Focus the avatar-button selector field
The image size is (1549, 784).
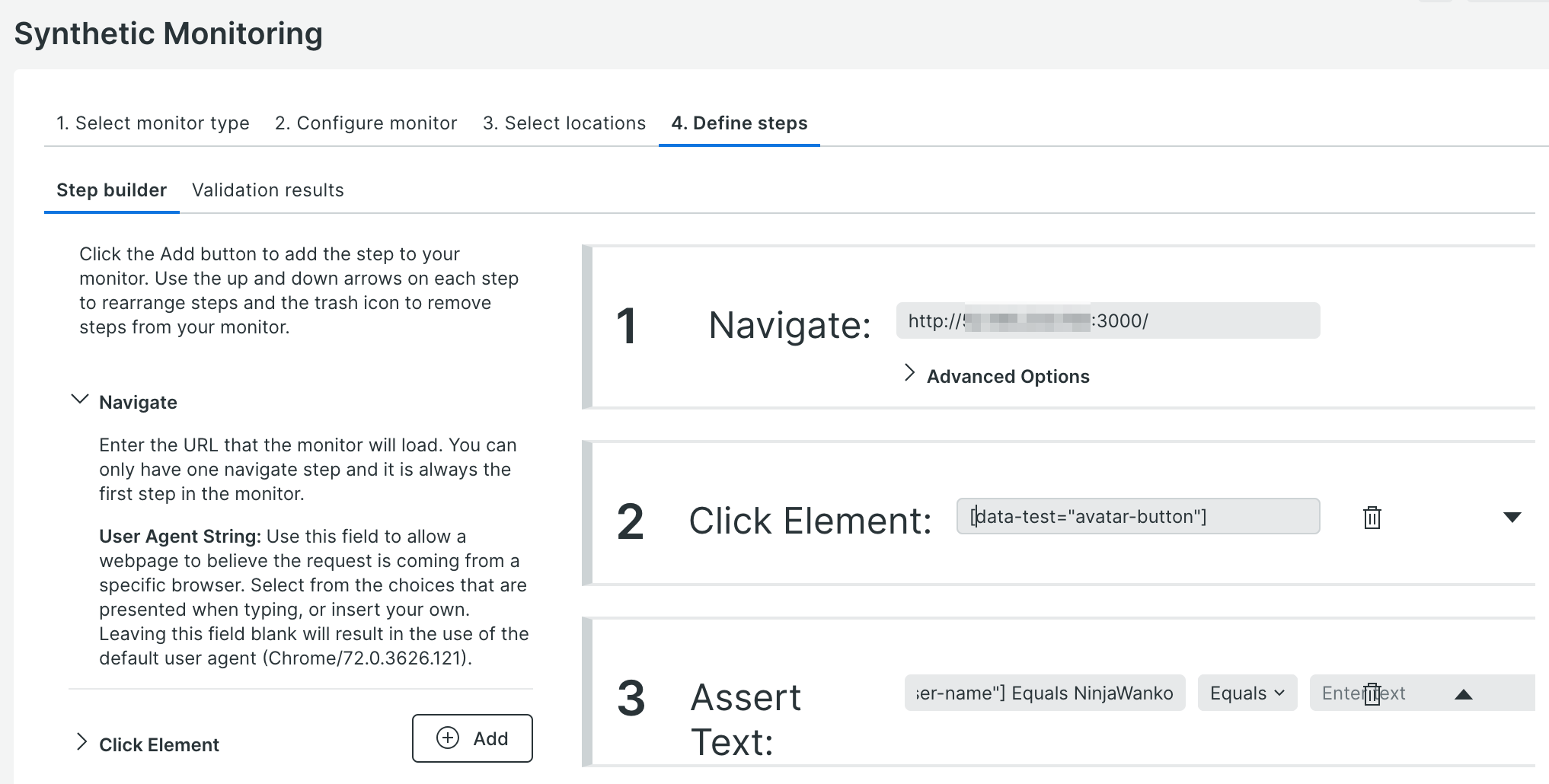tap(1137, 517)
